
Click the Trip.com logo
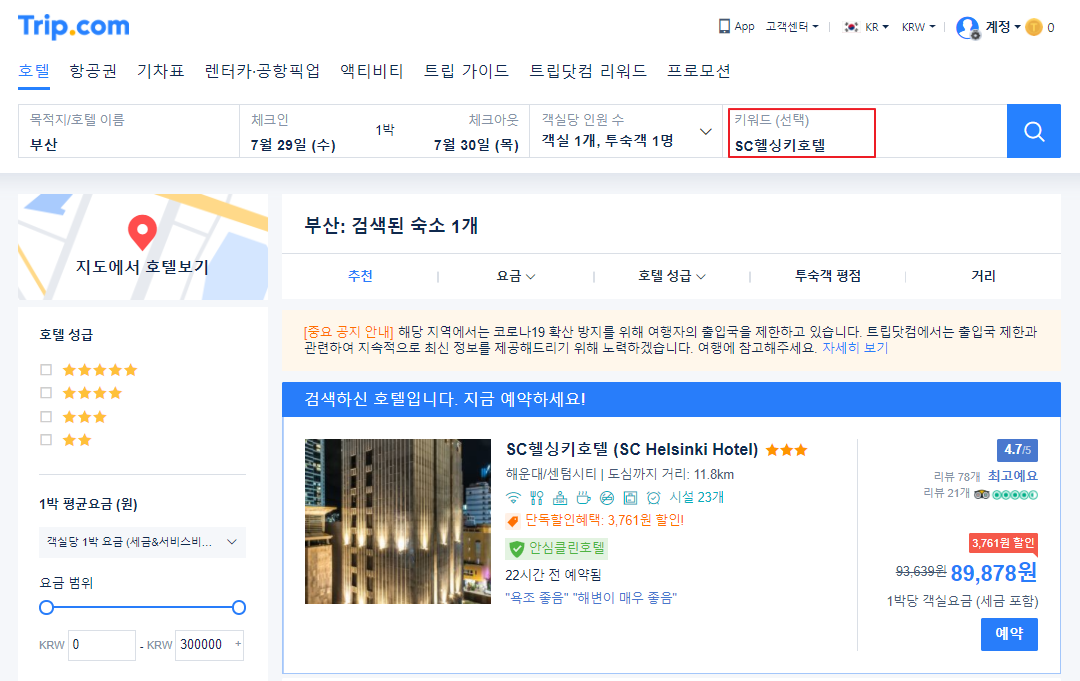coord(74,27)
